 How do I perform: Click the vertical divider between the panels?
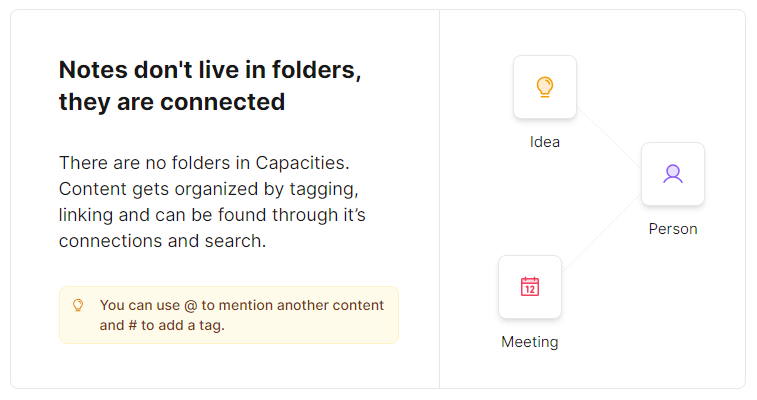(439, 200)
